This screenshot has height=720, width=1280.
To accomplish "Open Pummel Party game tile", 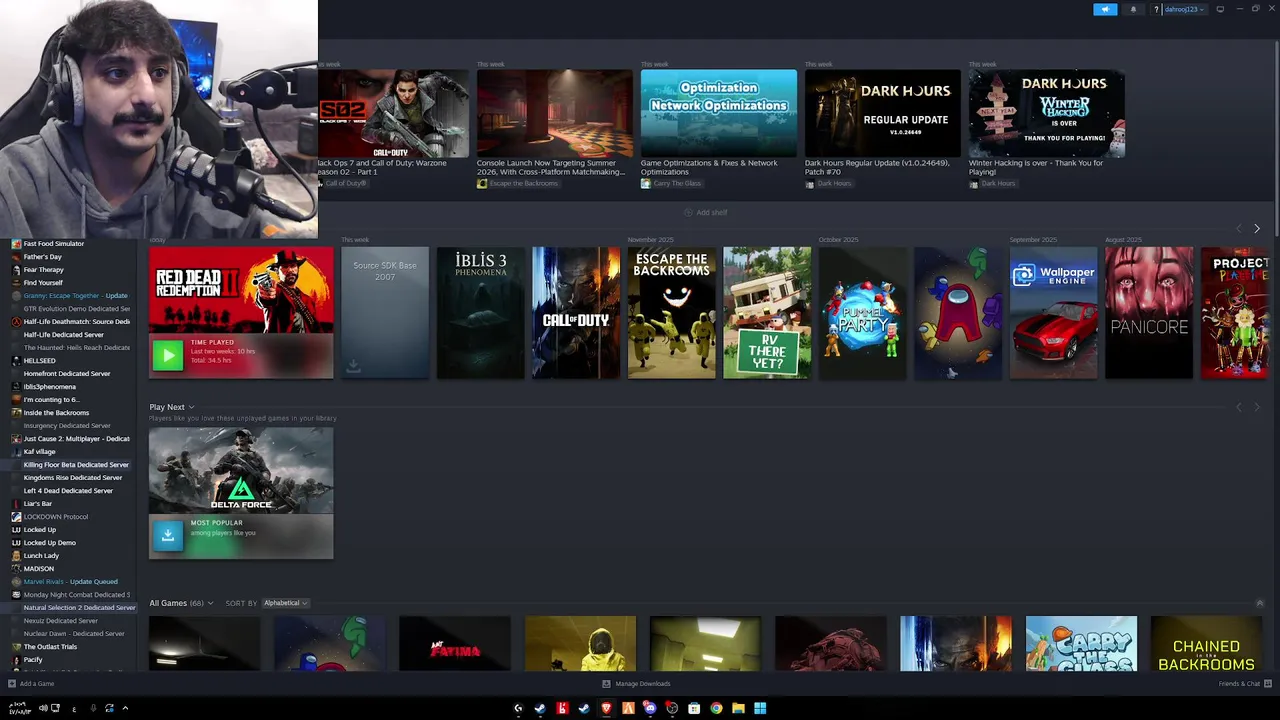I will (863, 313).
